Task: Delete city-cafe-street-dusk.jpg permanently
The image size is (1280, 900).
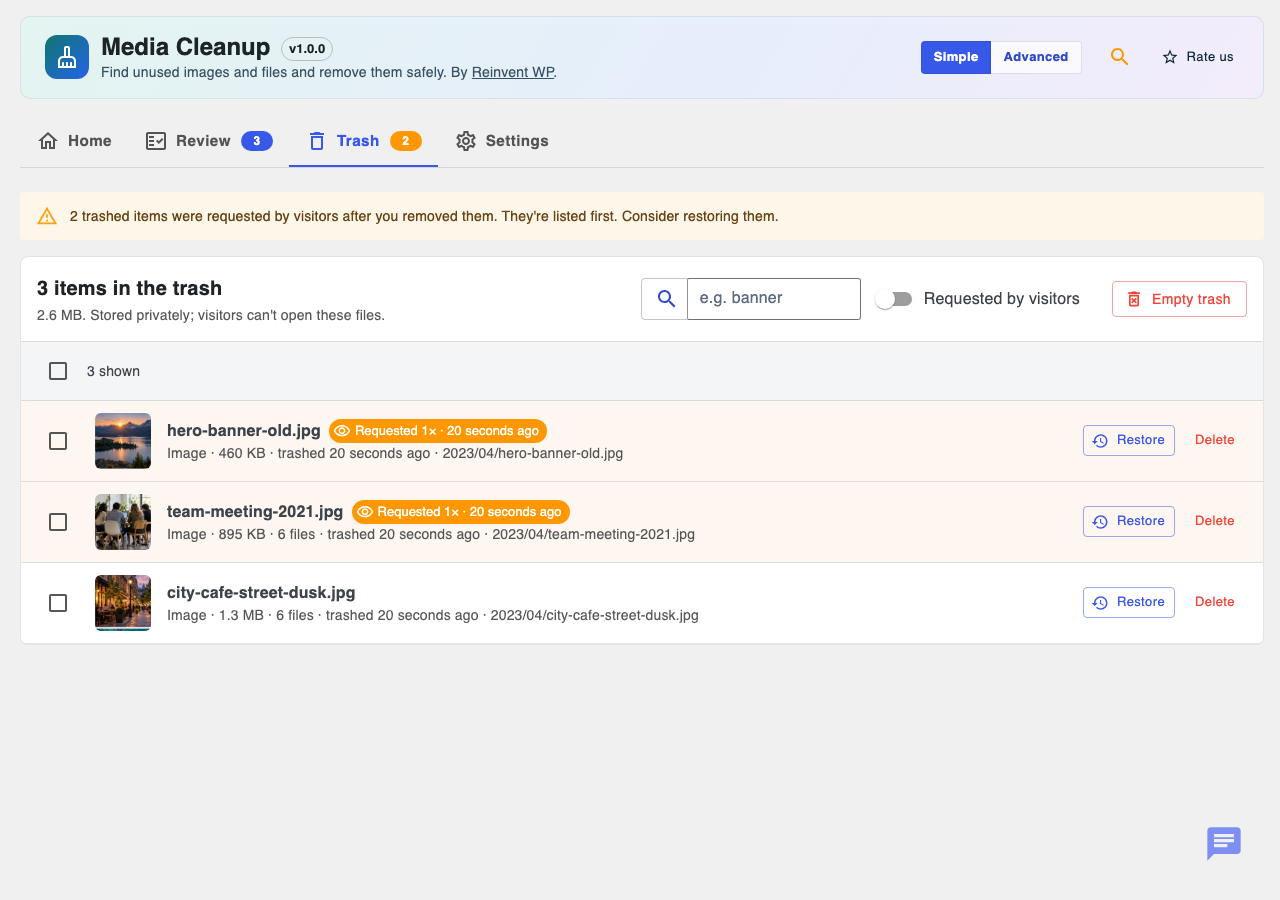Action: coord(1215,602)
